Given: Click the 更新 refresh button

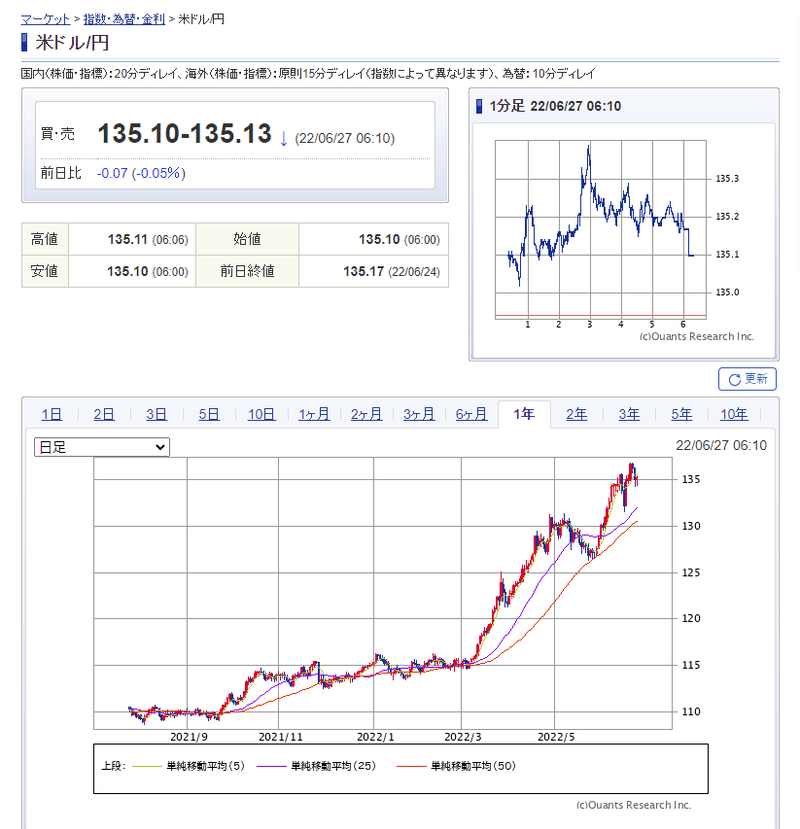Looking at the screenshot, I should [747, 379].
